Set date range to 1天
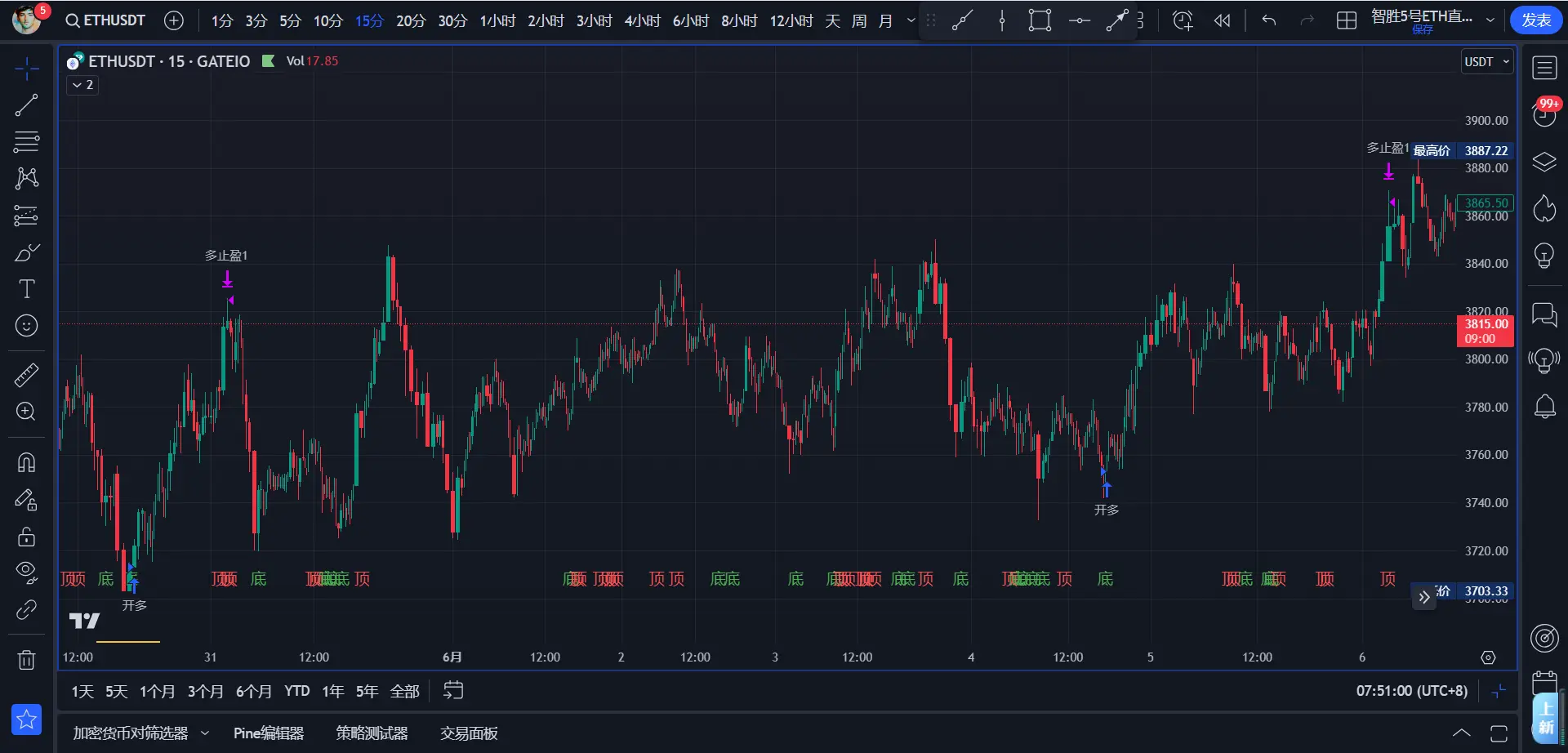The width and height of the screenshot is (1568, 753). pos(82,692)
